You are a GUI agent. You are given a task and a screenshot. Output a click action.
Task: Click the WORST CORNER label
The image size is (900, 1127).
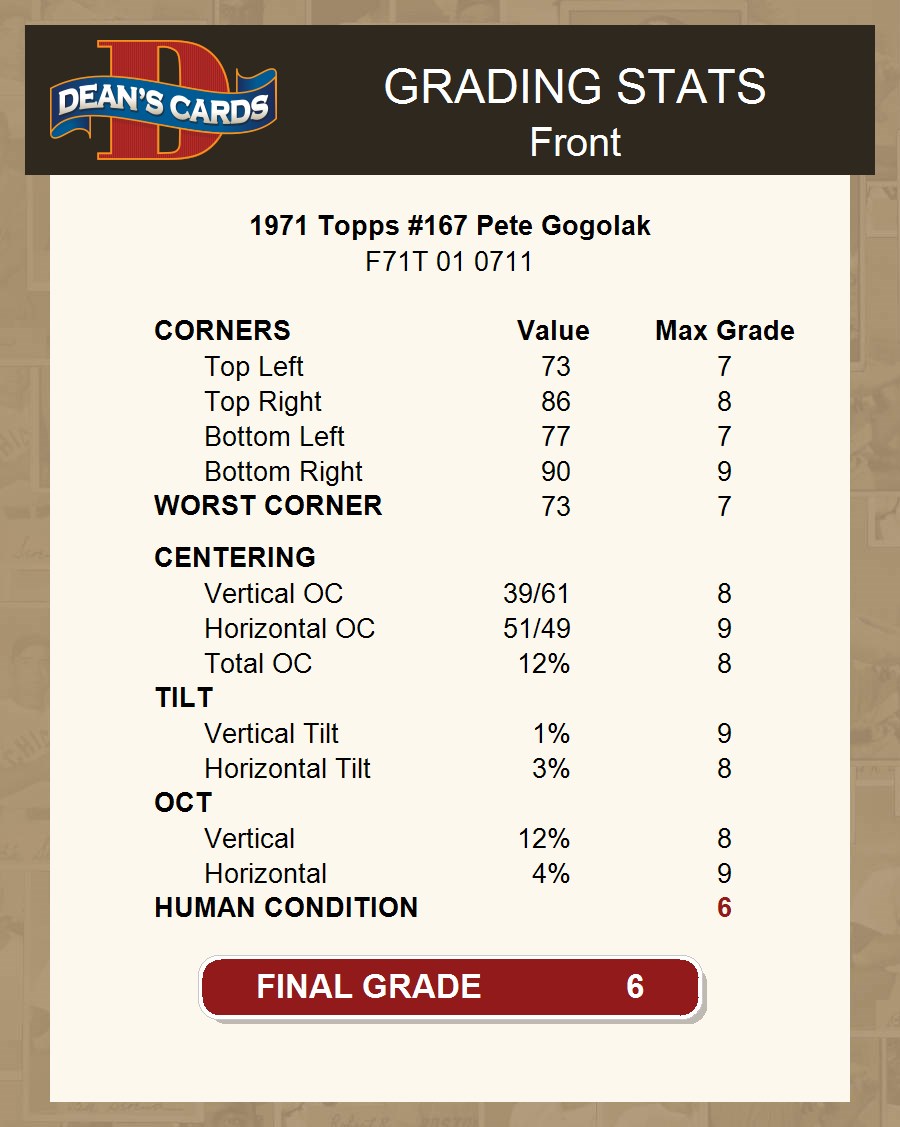(x=268, y=506)
